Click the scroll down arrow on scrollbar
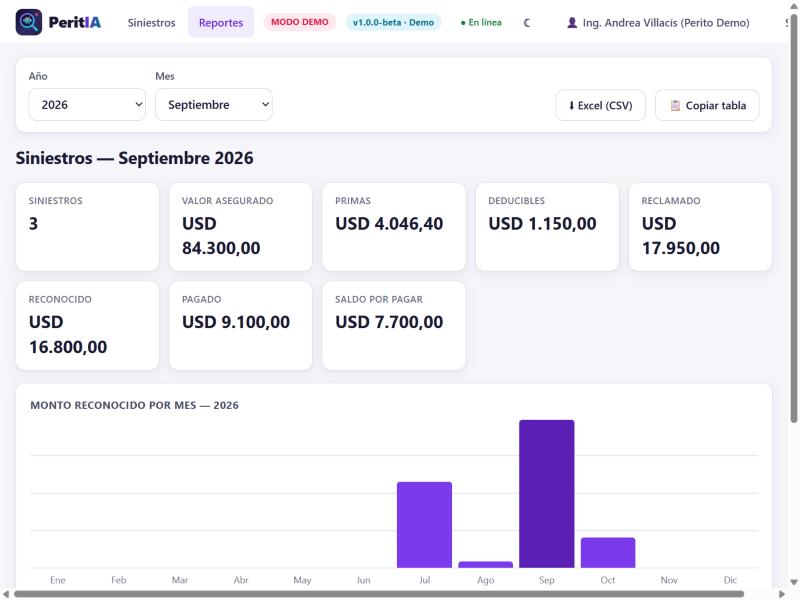The height and width of the screenshot is (600, 800). (x=794, y=582)
